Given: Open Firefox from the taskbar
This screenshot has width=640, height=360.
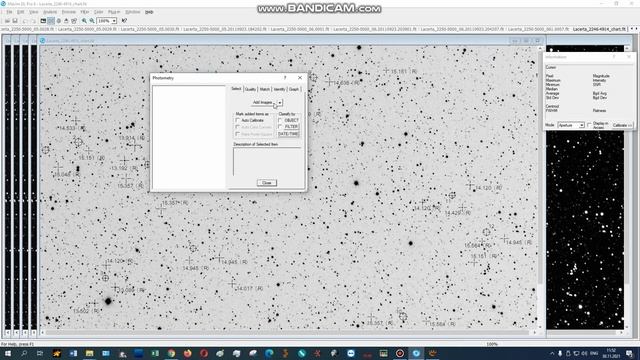Looking at the screenshot, I should click(x=187, y=353).
